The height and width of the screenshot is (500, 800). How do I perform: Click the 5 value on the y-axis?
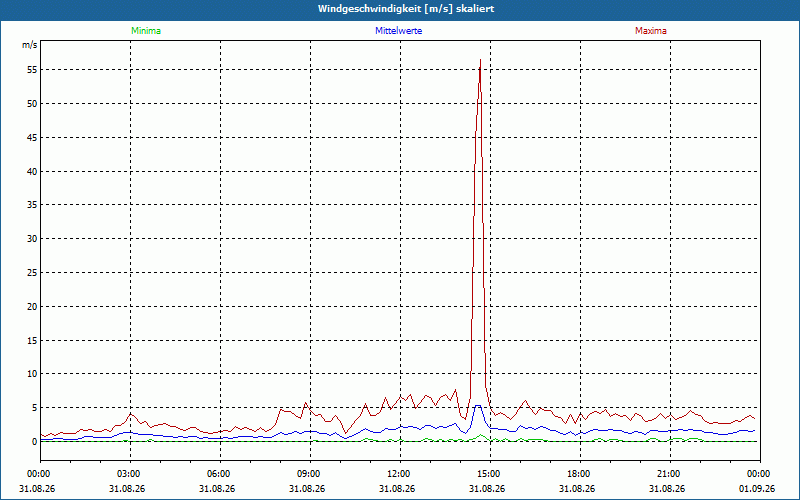[x=35, y=408]
